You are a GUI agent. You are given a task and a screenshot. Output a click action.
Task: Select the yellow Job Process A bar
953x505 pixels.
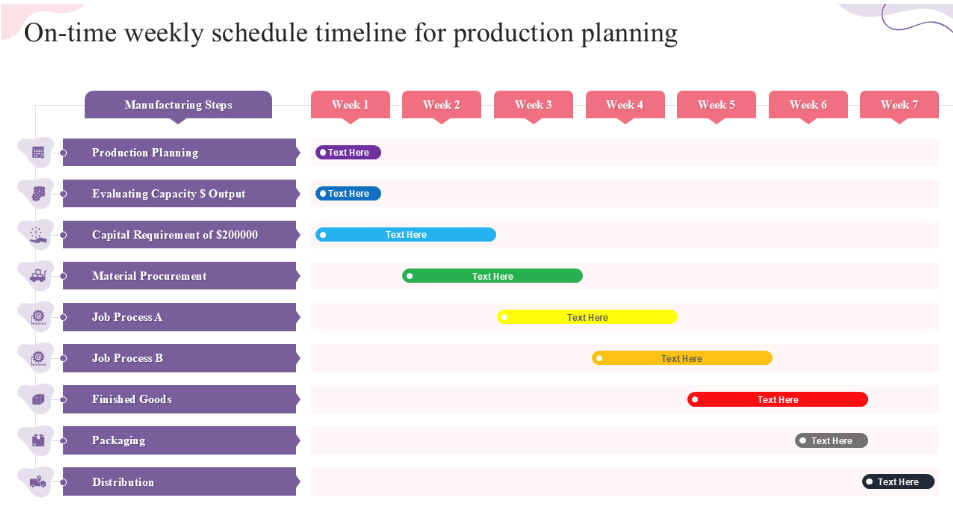[587, 317]
